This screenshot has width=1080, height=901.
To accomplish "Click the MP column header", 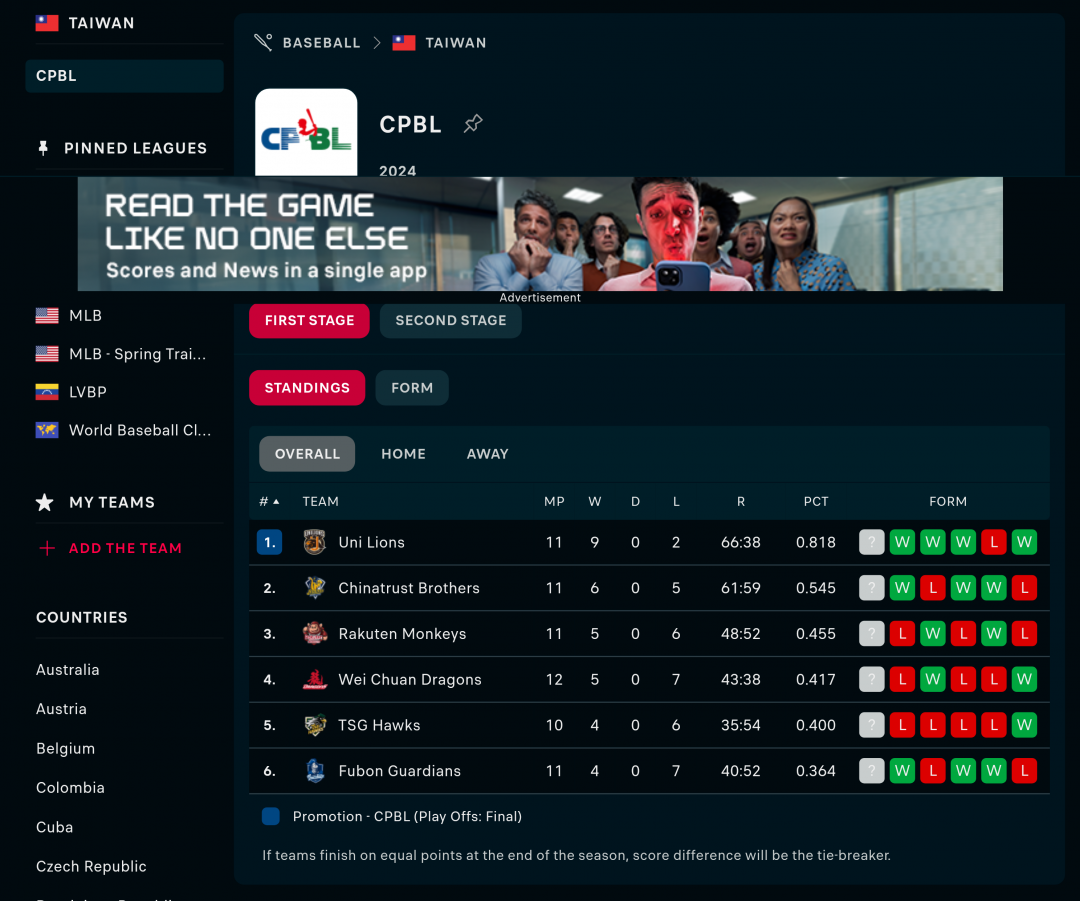I will tap(554, 501).
